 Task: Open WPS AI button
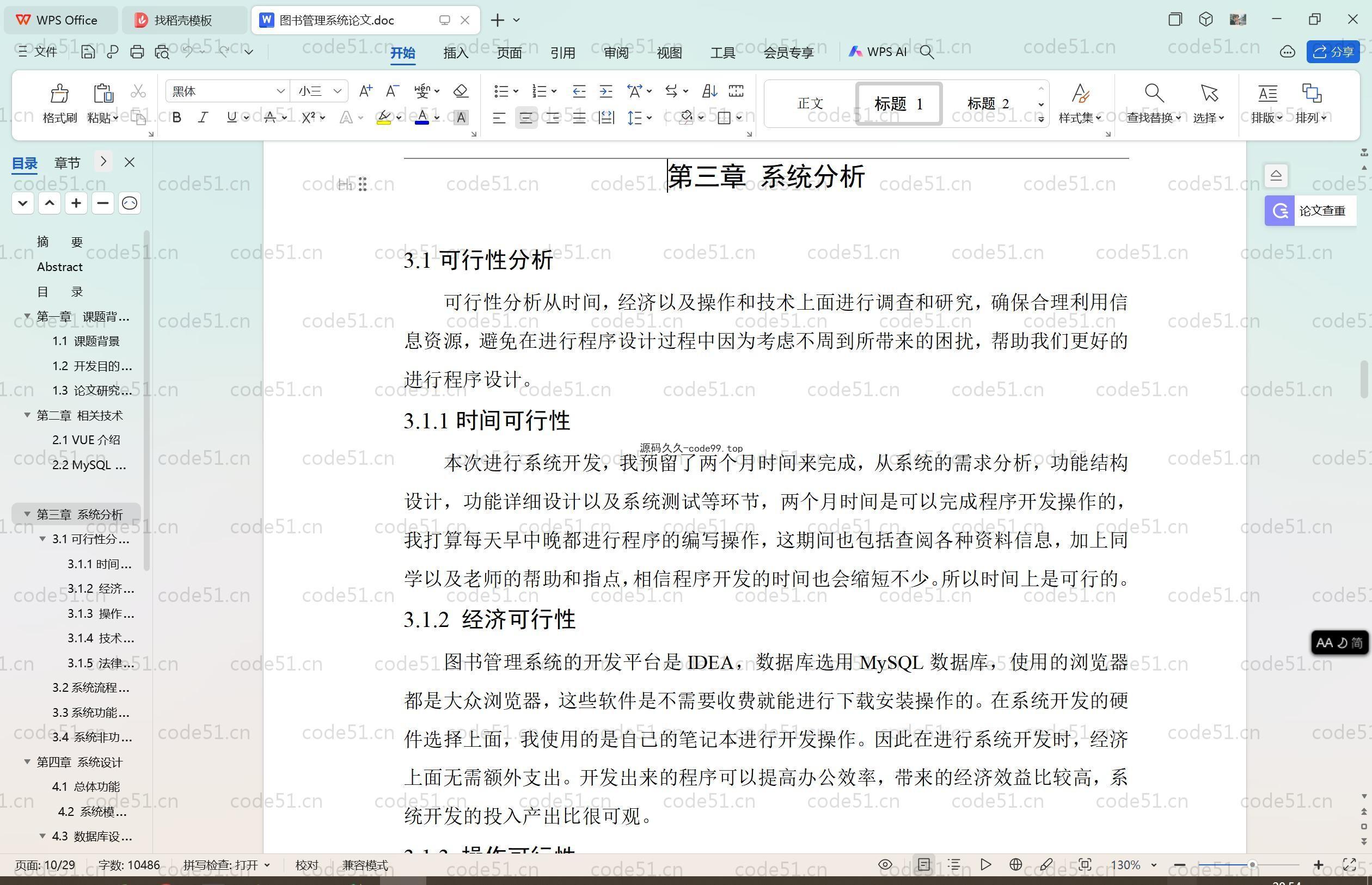(x=878, y=52)
